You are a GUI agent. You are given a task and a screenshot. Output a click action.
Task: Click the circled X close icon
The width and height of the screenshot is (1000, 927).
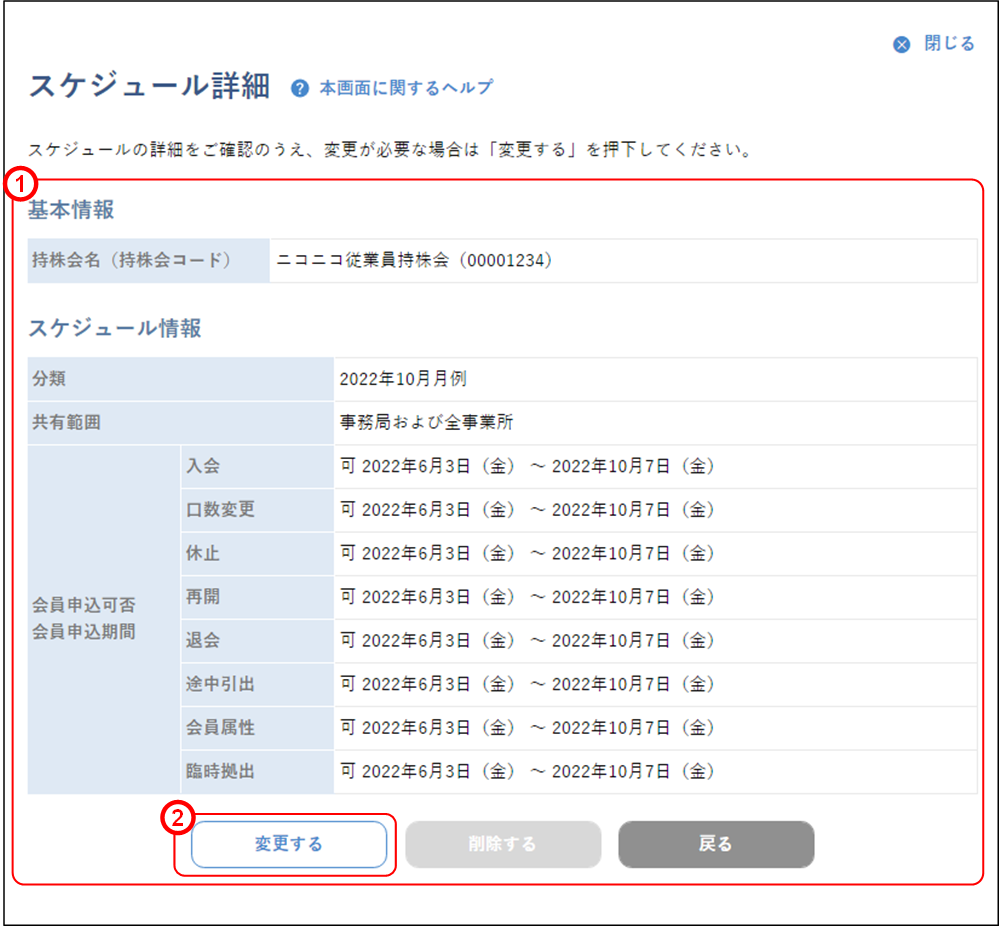tap(902, 45)
